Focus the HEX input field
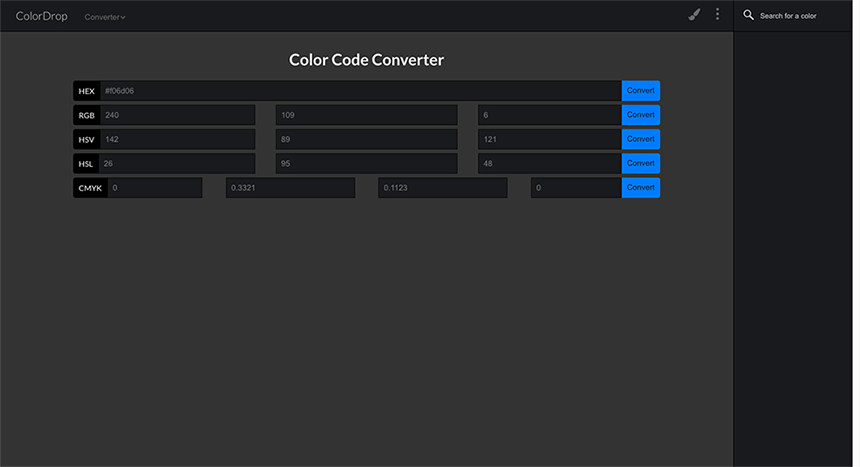This screenshot has width=860, height=467. 360,91
